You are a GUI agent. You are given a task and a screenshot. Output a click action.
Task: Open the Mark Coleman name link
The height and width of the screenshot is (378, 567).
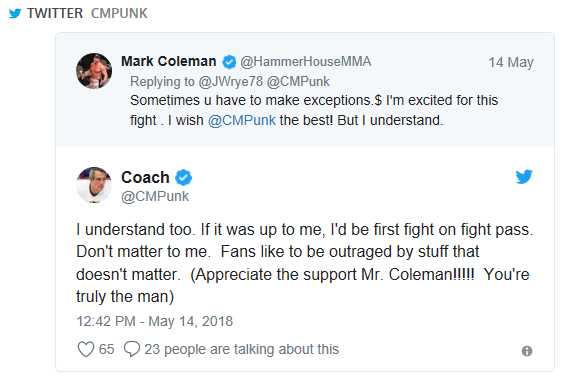(169, 61)
